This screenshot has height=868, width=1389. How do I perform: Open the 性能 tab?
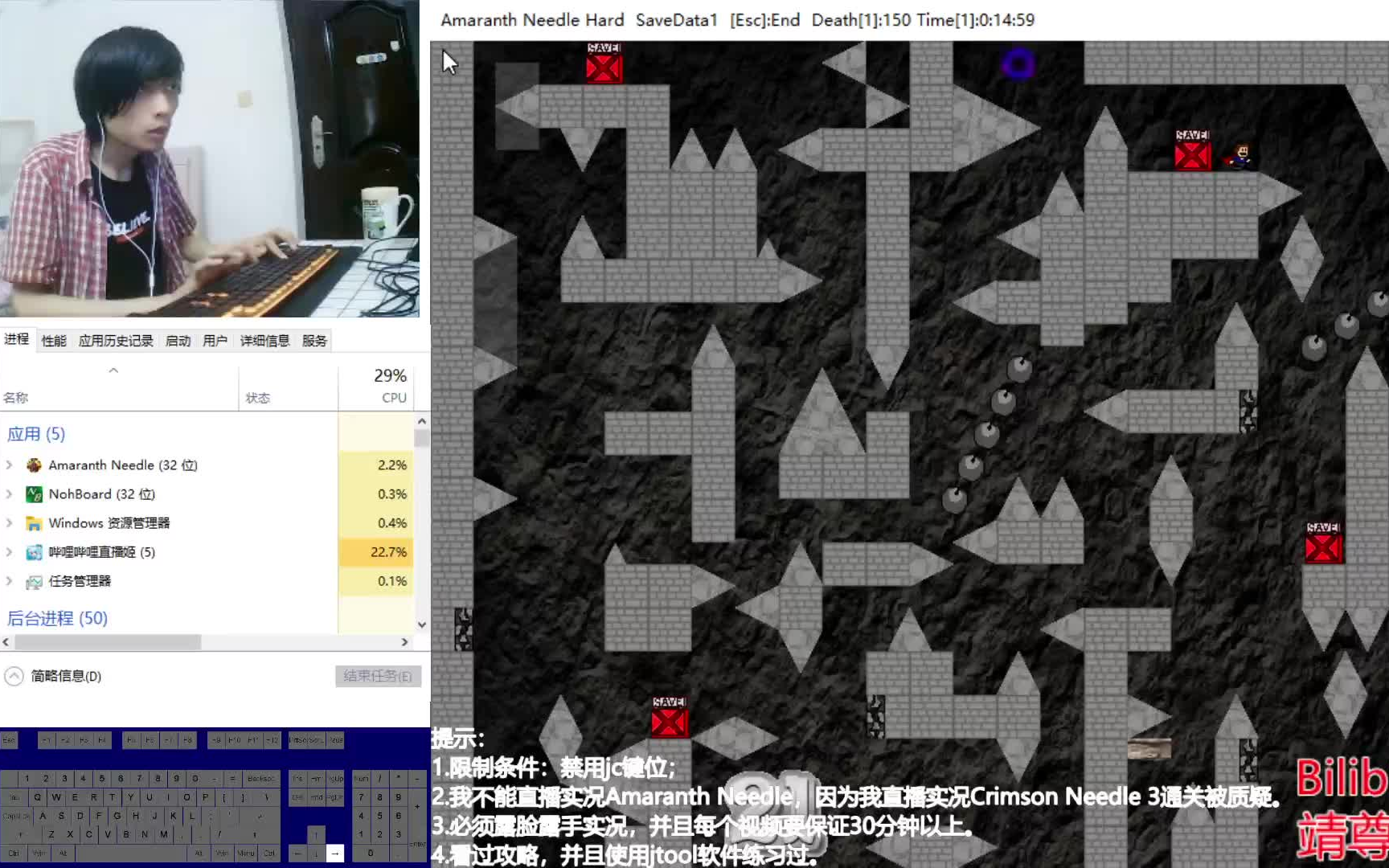pos(54,341)
